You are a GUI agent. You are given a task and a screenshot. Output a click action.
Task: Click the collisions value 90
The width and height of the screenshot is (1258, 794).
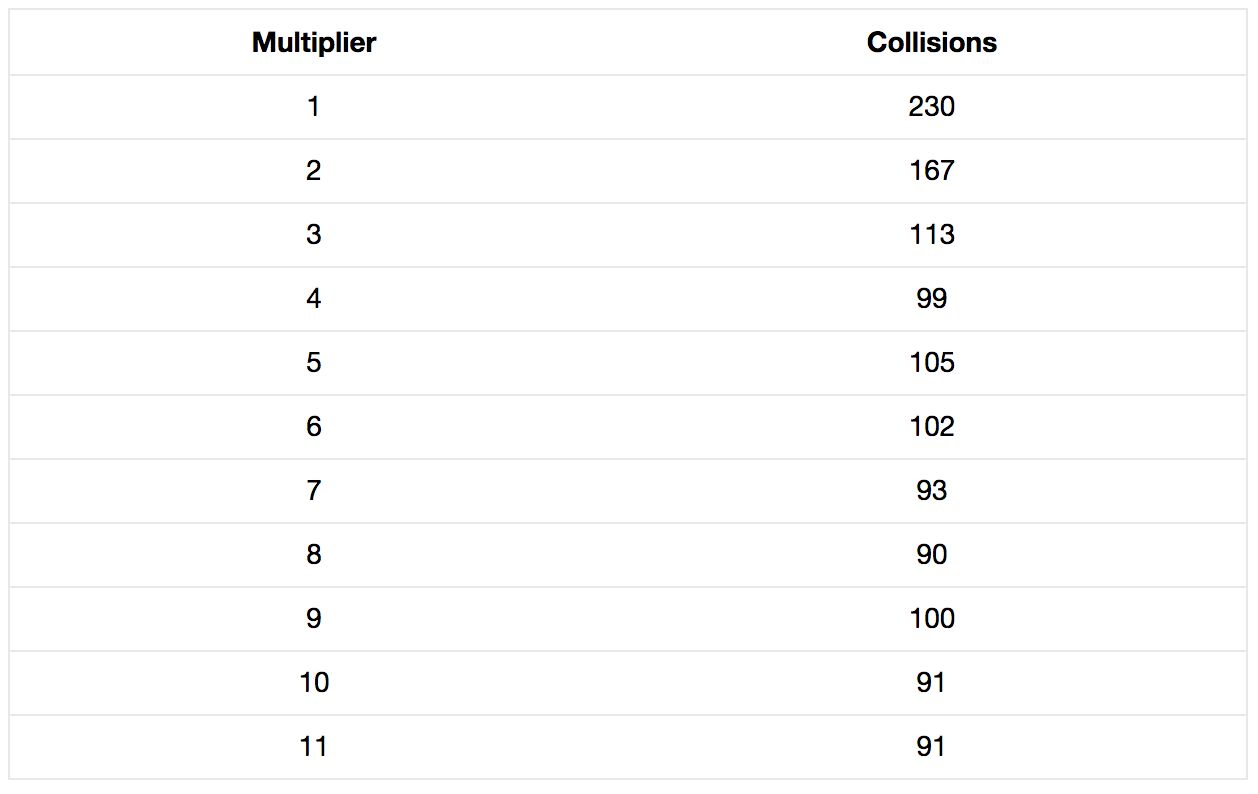click(x=931, y=555)
